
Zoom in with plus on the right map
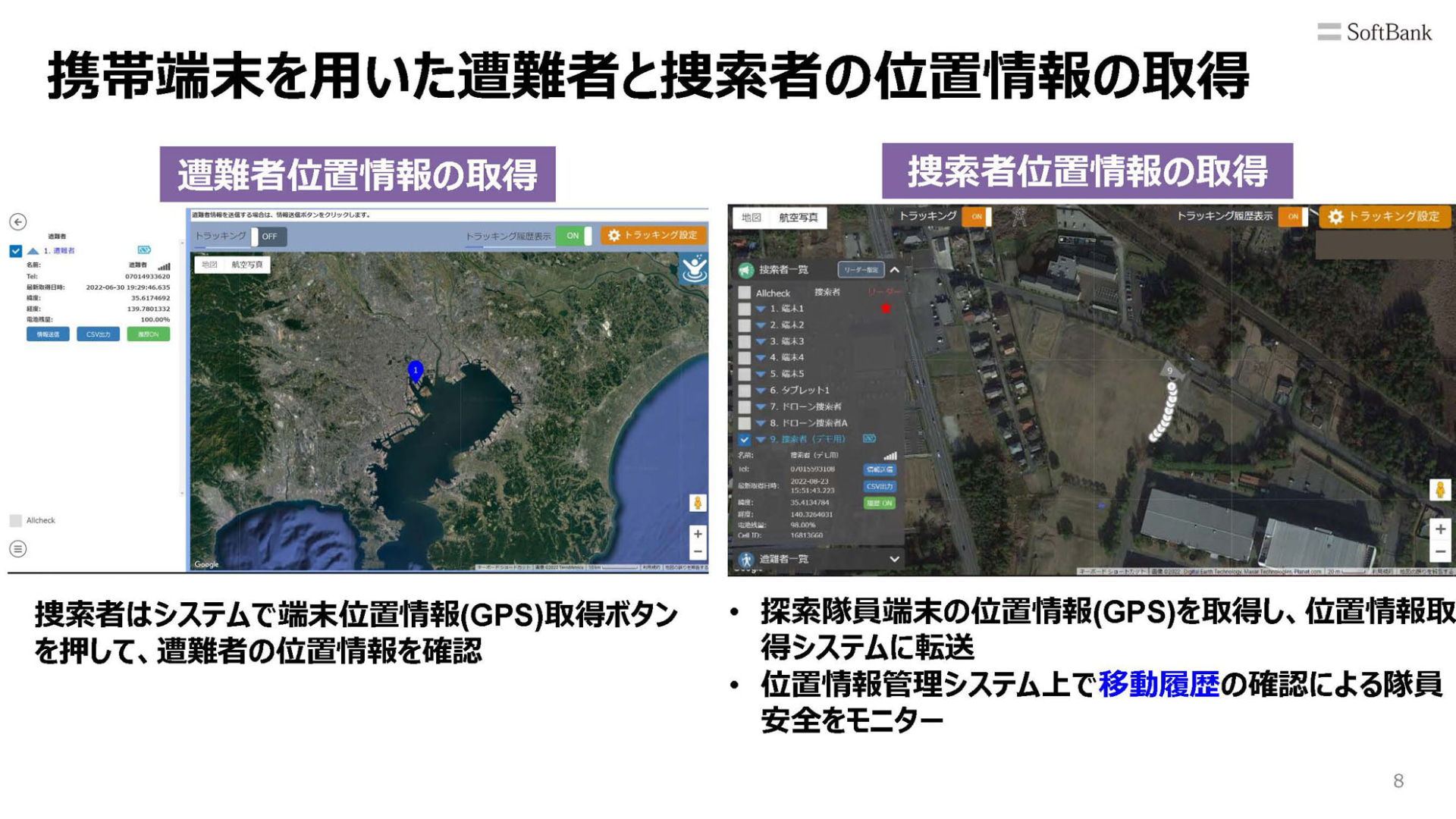coord(1439,529)
